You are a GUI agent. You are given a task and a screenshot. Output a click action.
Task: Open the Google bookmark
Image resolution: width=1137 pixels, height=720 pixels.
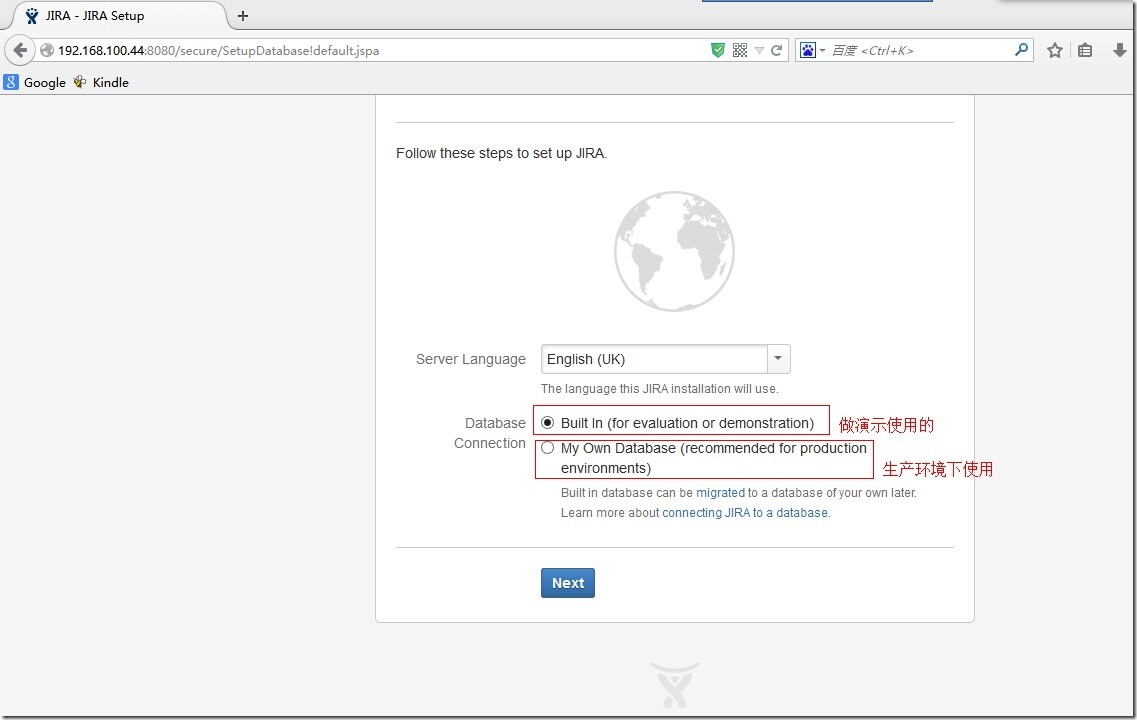pos(35,82)
